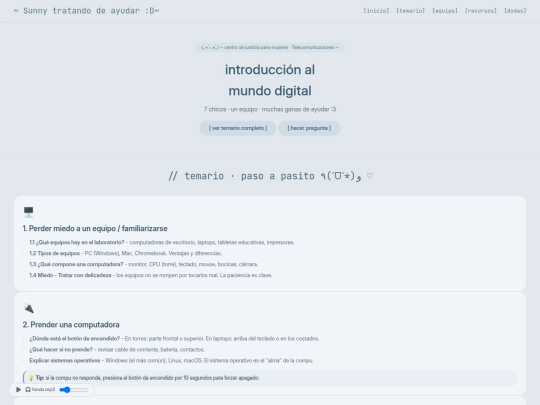This screenshot has height=405, width=540.
Task: Click the [ hacer pregunta ] button
Action: tap(309, 128)
